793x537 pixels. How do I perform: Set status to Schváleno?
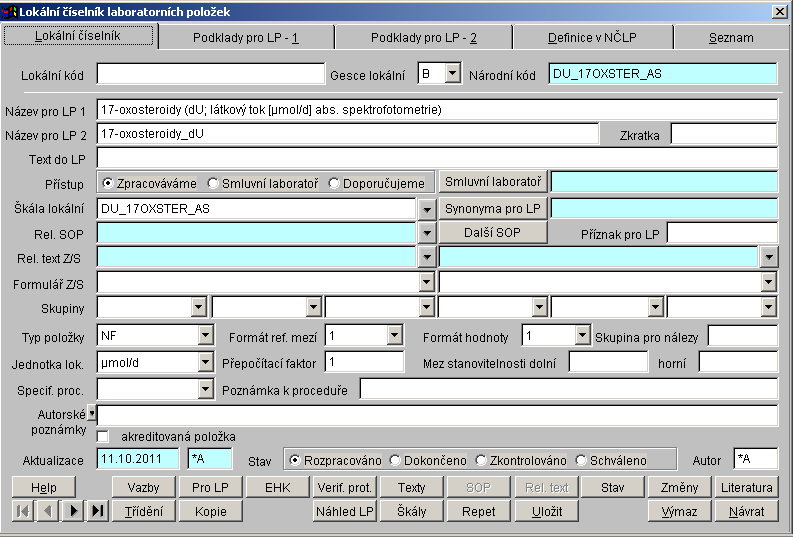[x=582, y=460]
